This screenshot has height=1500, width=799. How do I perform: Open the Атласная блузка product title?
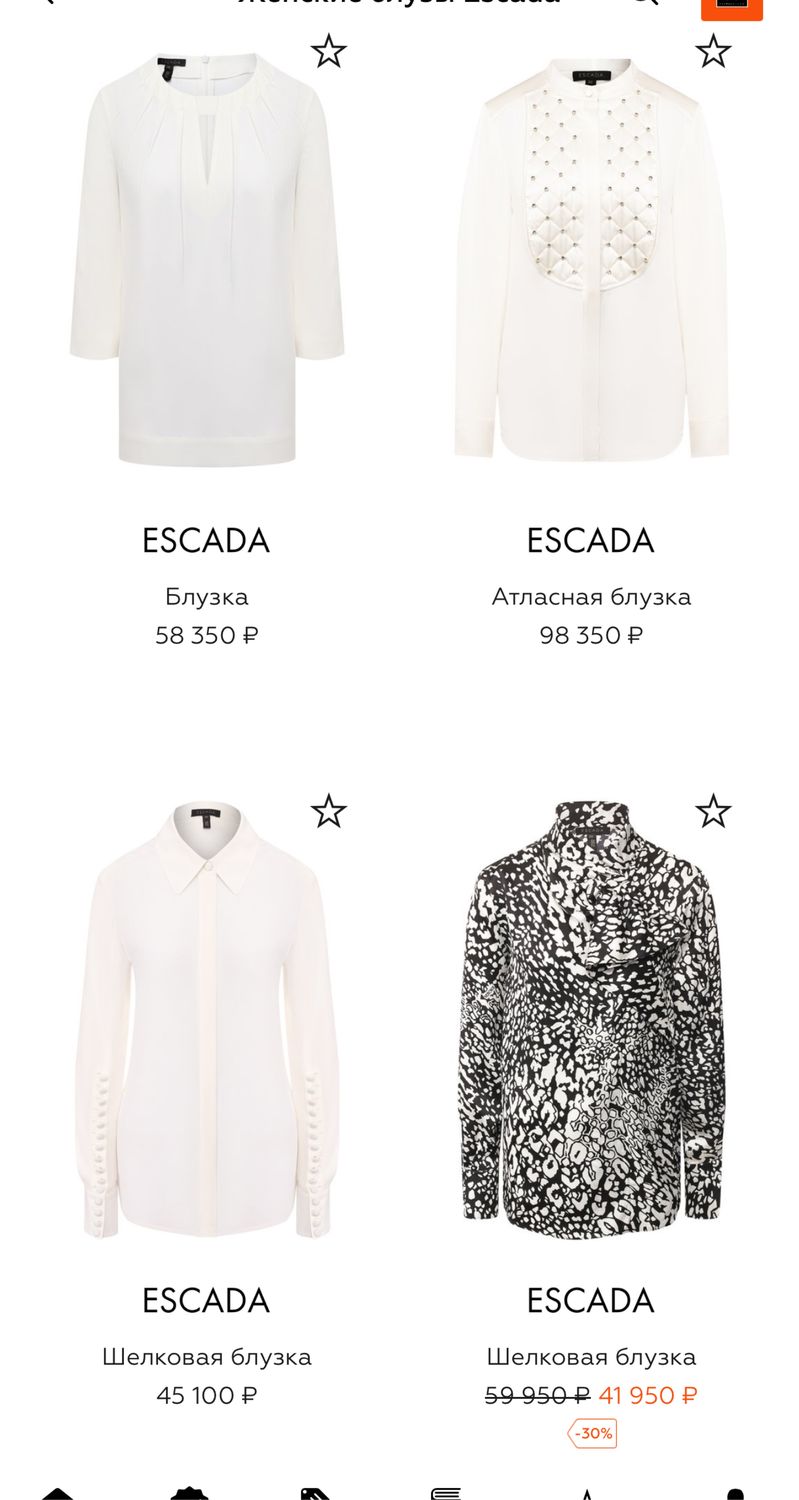pyautogui.click(x=591, y=597)
